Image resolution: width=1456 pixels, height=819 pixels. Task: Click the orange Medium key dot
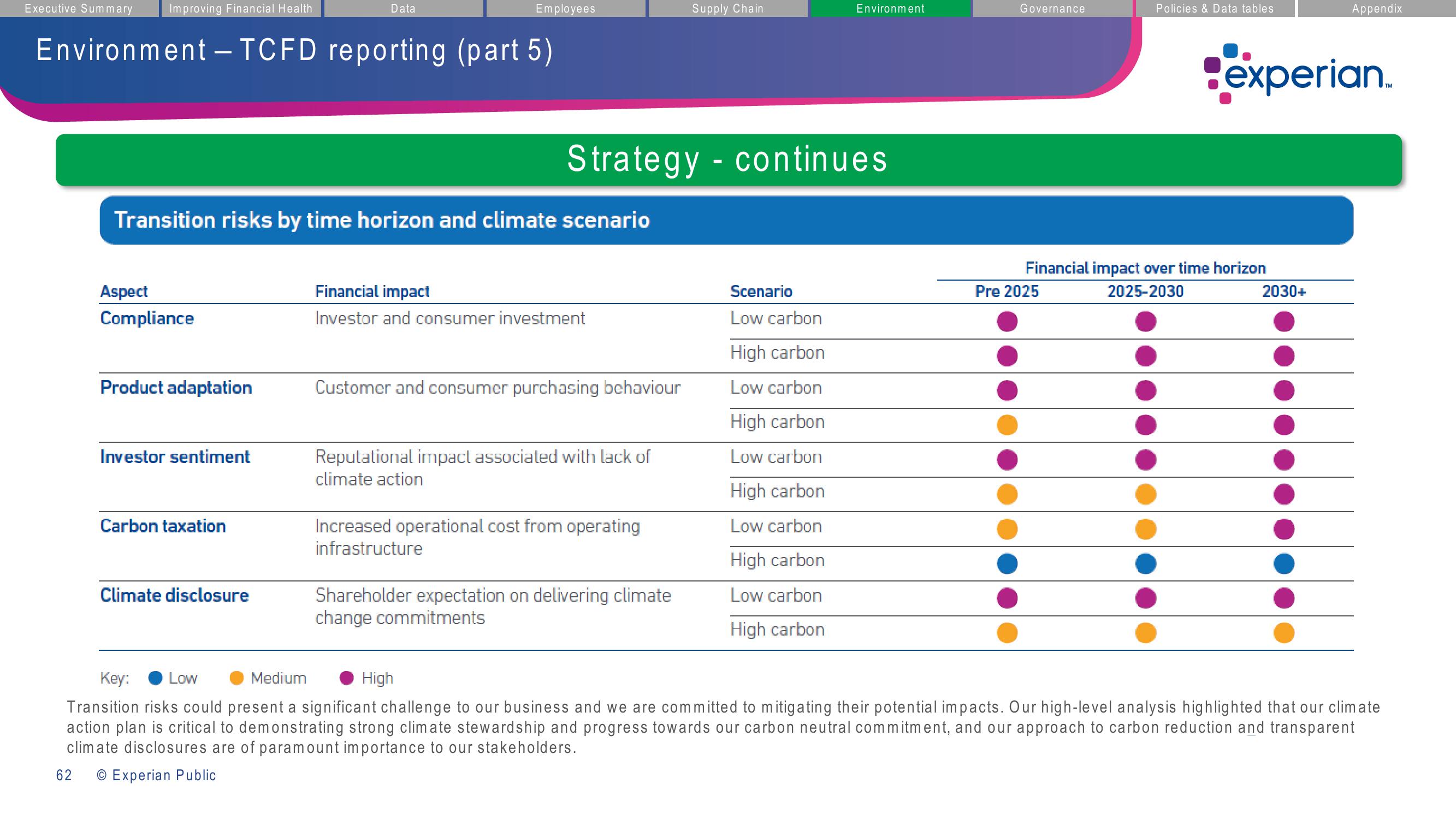pos(237,678)
